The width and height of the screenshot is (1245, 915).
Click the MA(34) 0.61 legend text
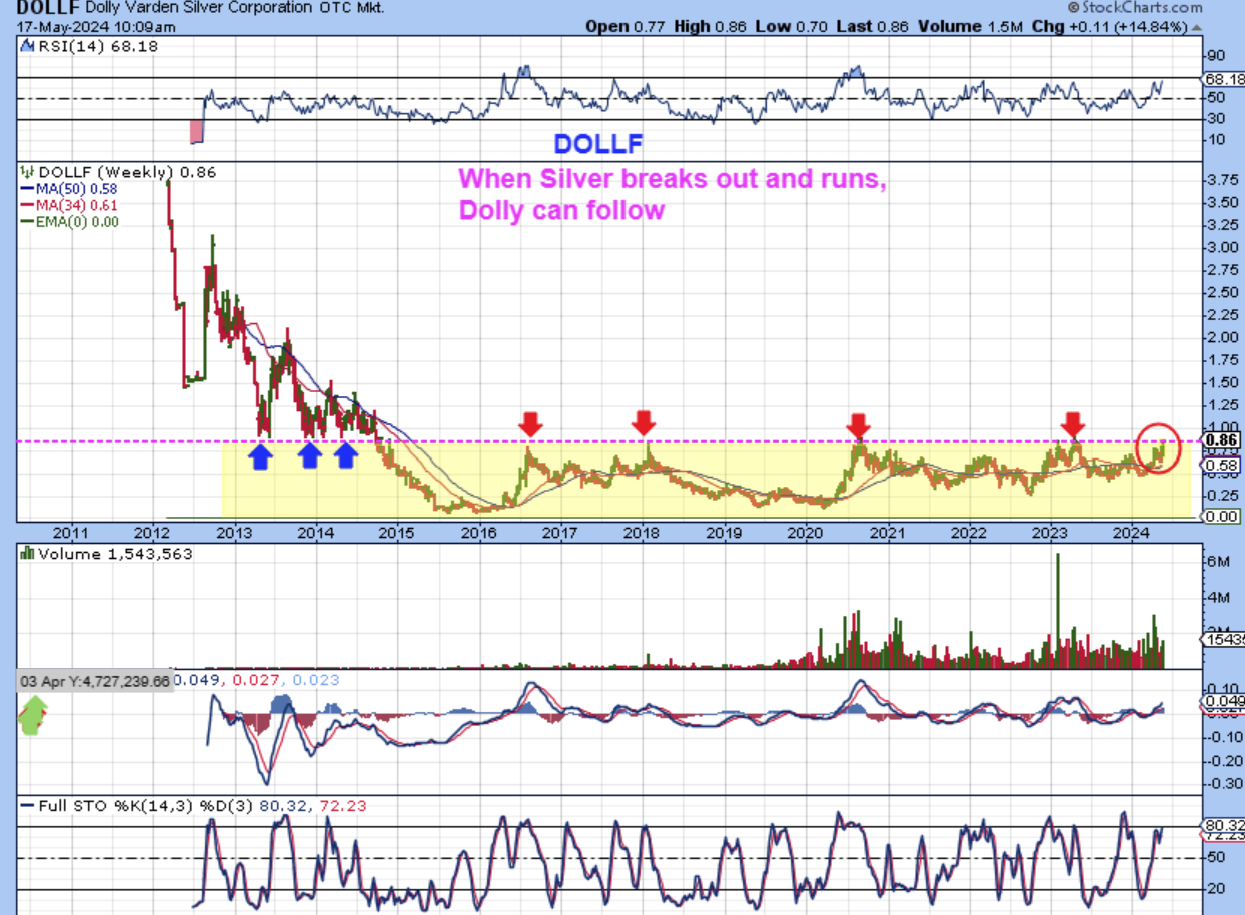[x=77, y=206]
